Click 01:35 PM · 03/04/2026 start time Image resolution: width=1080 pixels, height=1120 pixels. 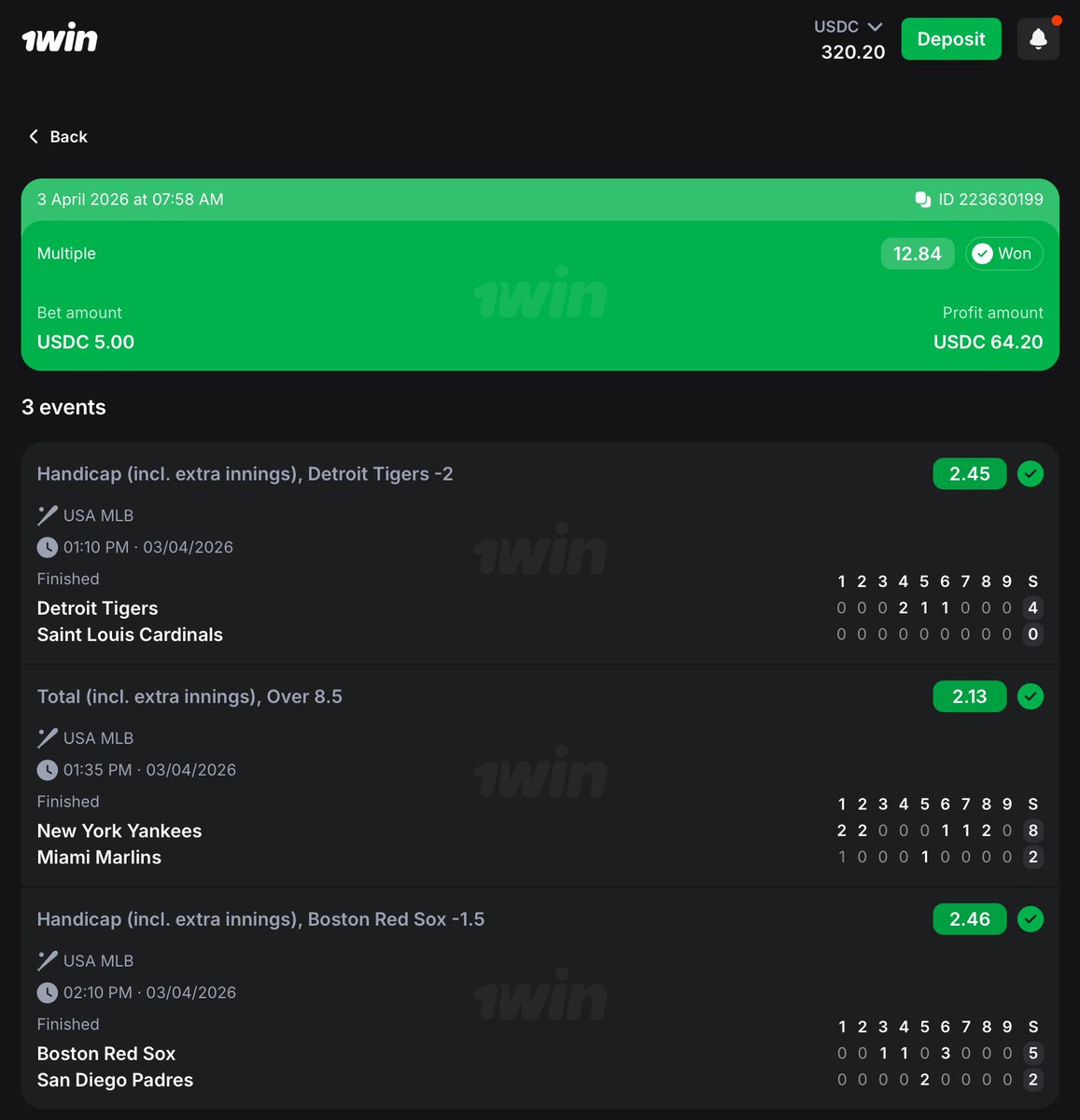pos(149,770)
